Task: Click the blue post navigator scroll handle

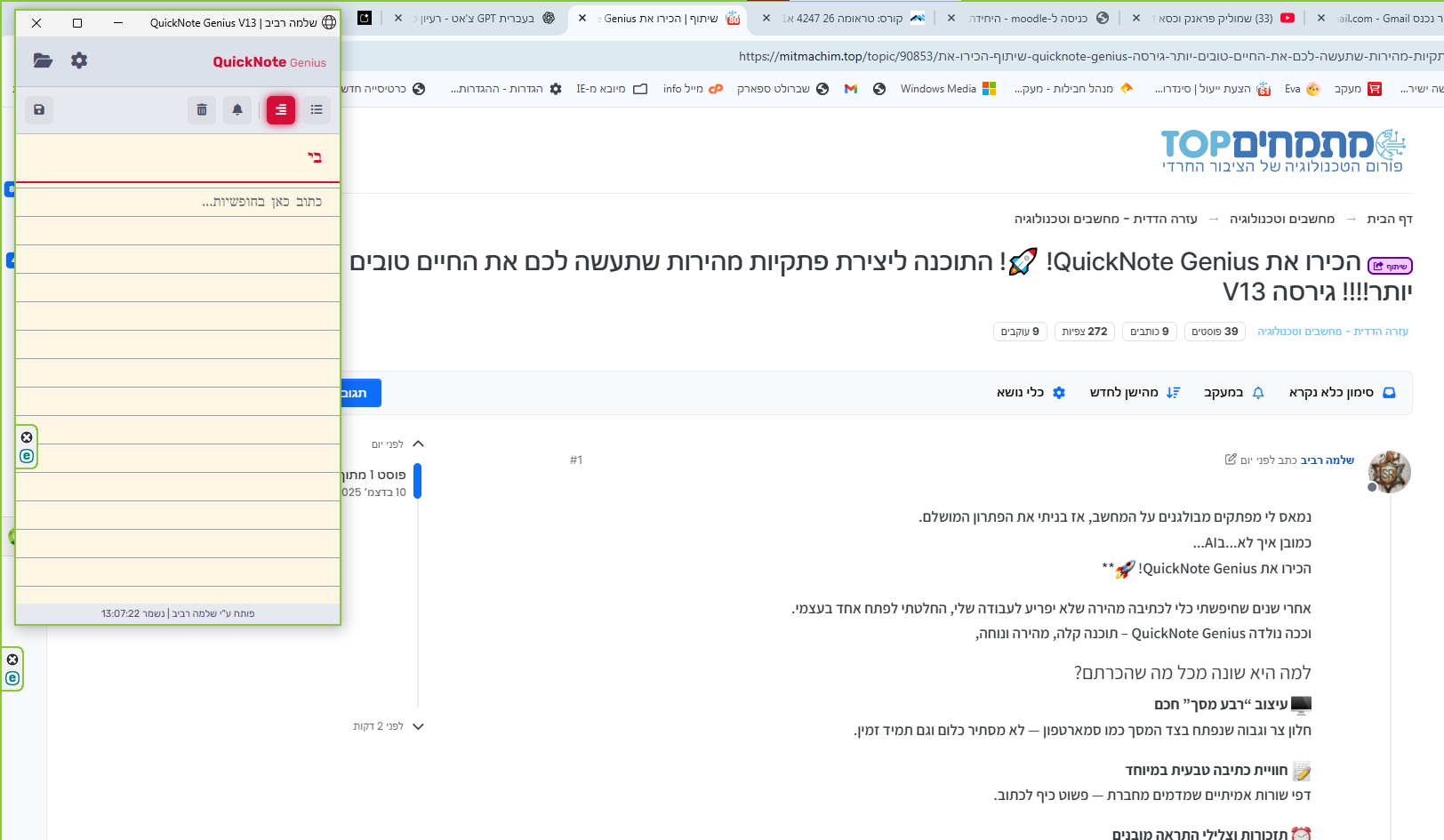Action: pyautogui.click(x=417, y=481)
